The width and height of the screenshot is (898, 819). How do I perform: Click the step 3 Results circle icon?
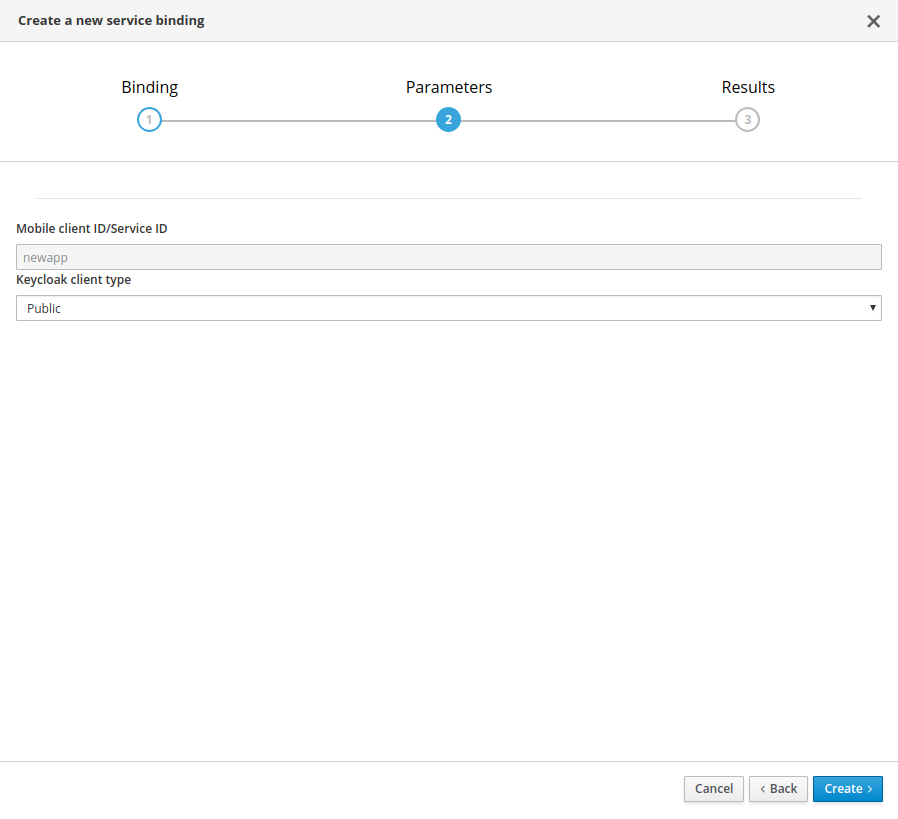[747, 119]
